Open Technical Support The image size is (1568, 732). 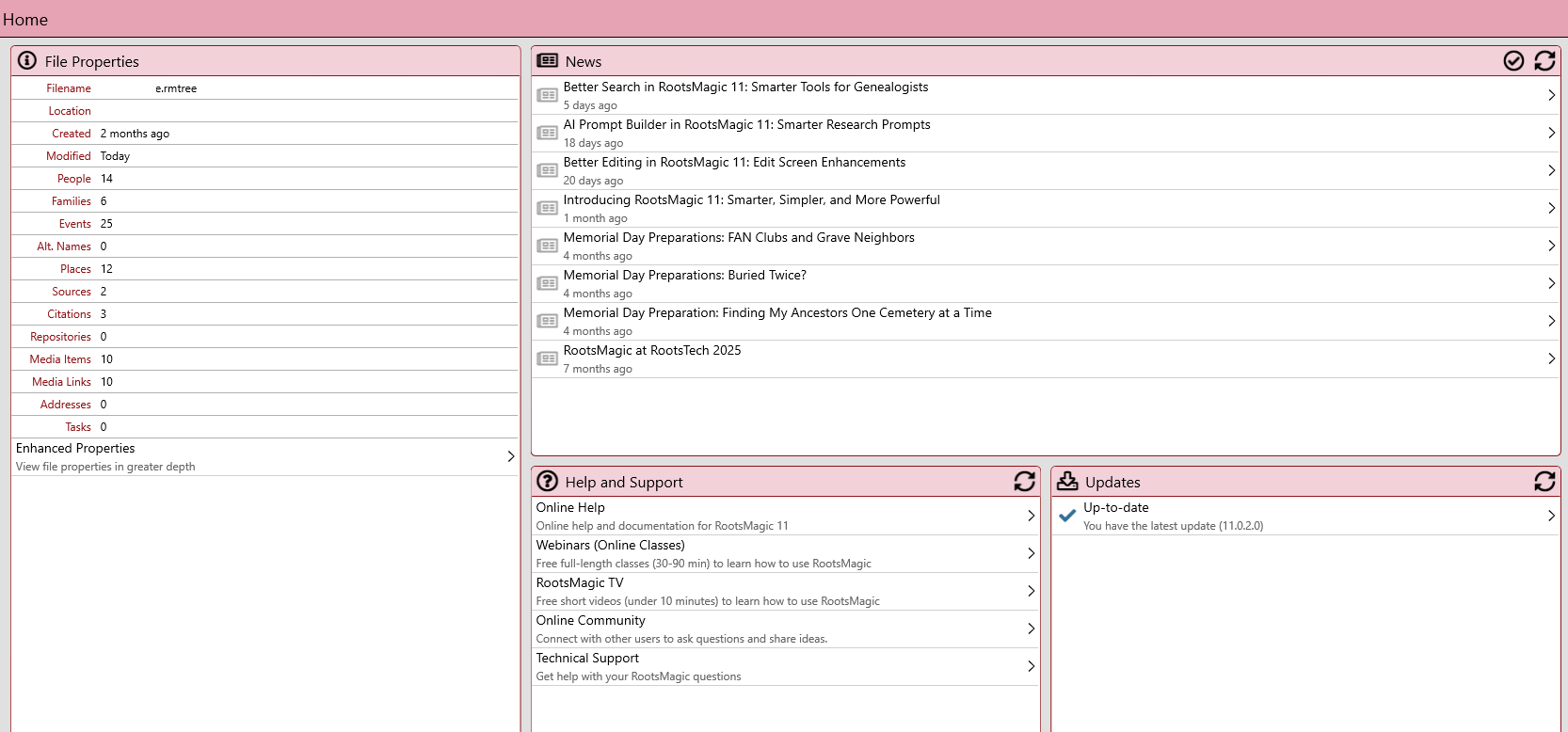click(x=786, y=666)
